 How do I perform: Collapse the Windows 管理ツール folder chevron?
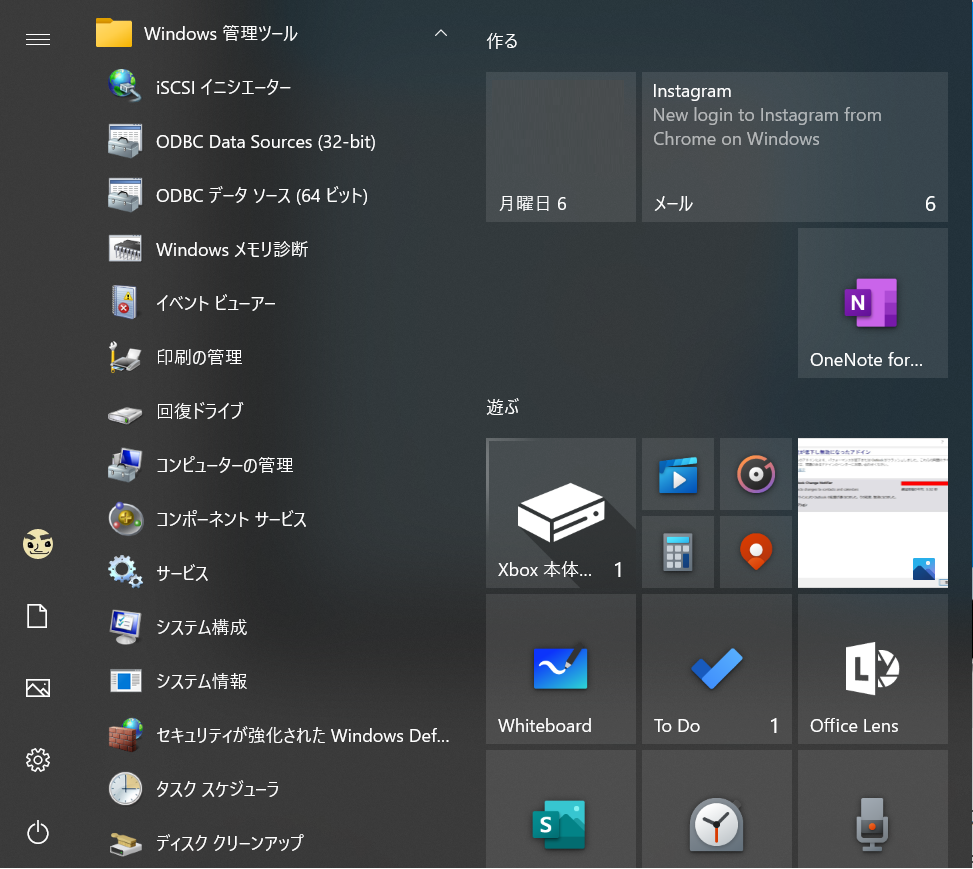441,33
